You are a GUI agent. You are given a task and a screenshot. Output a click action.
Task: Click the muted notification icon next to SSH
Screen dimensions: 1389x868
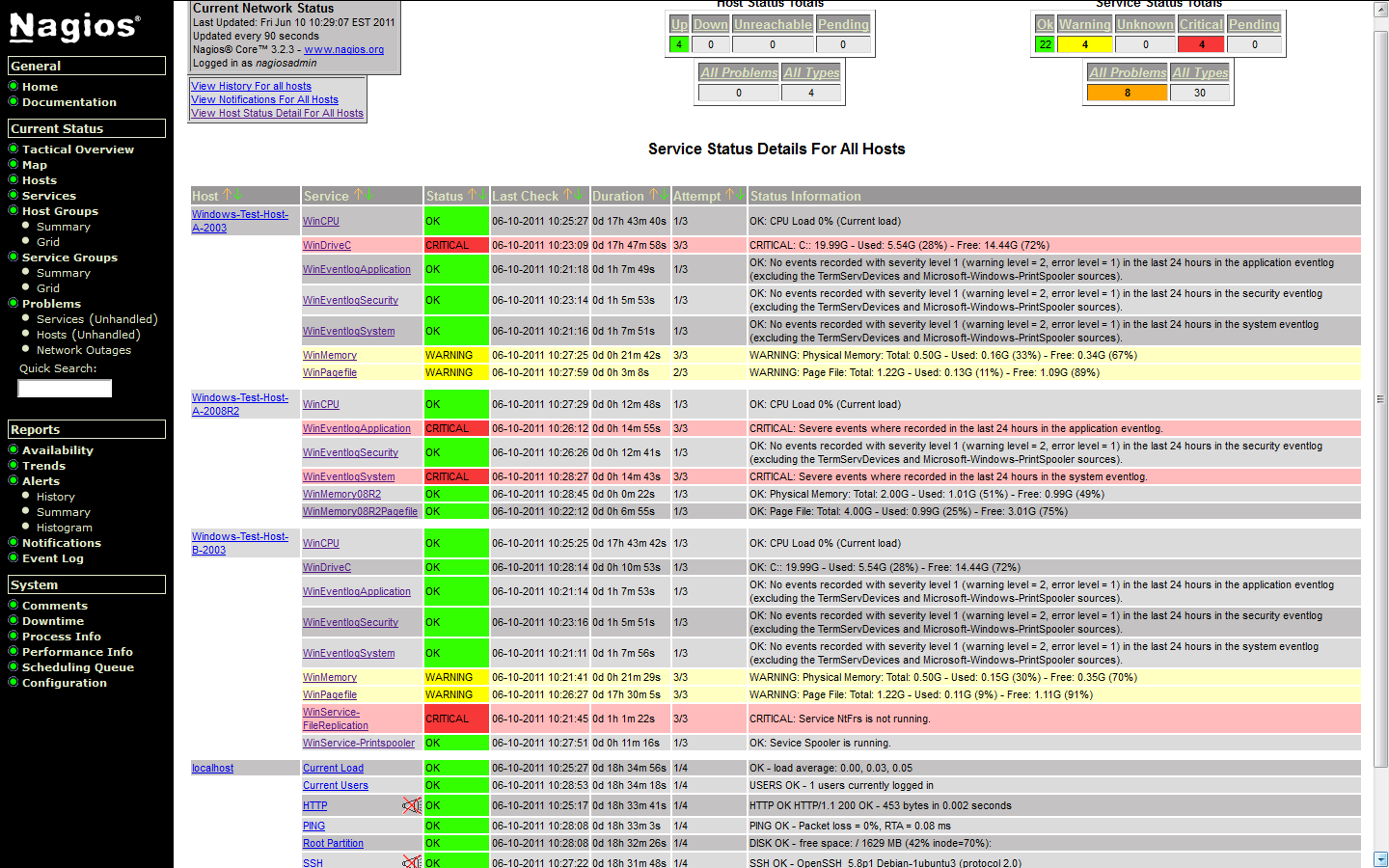(412, 860)
